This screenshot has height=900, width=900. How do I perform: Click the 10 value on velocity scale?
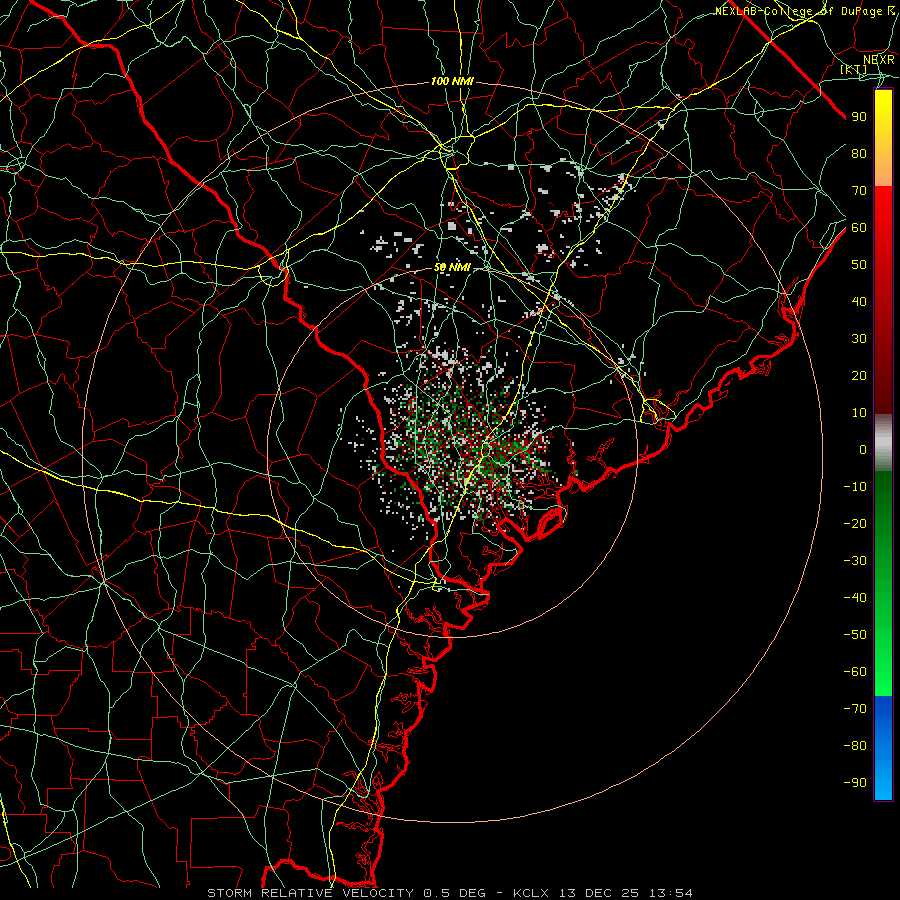coord(859,413)
